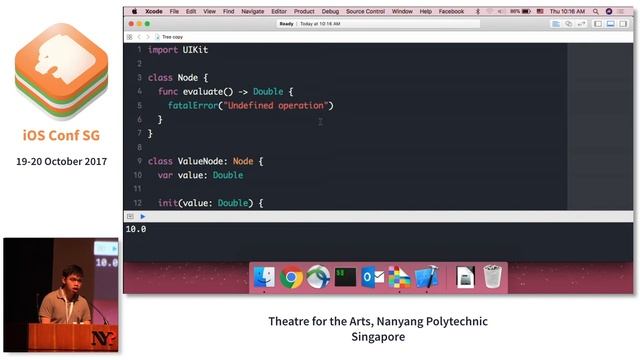This screenshot has height=360, width=640.
Task: Open the Debug menu
Action: point(330,11)
